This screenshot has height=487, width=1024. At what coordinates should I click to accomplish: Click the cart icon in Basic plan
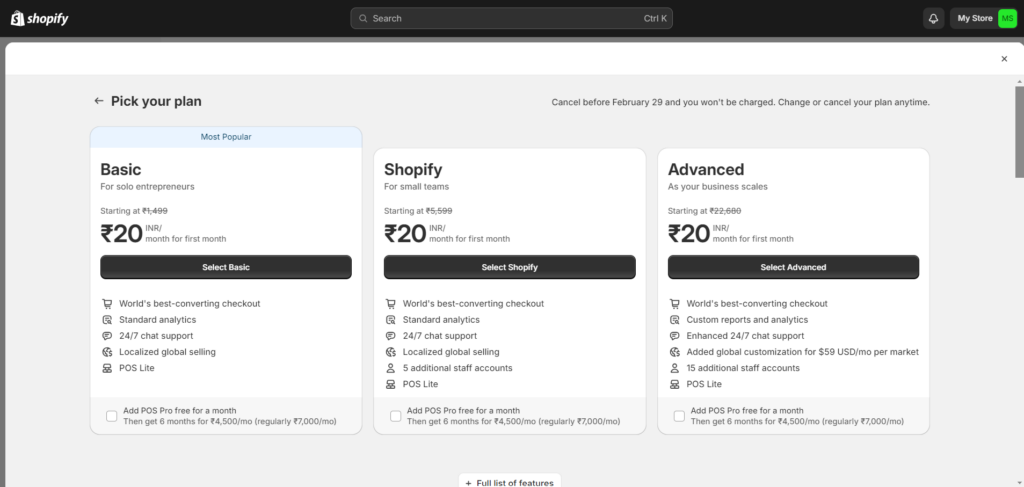(107, 304)
